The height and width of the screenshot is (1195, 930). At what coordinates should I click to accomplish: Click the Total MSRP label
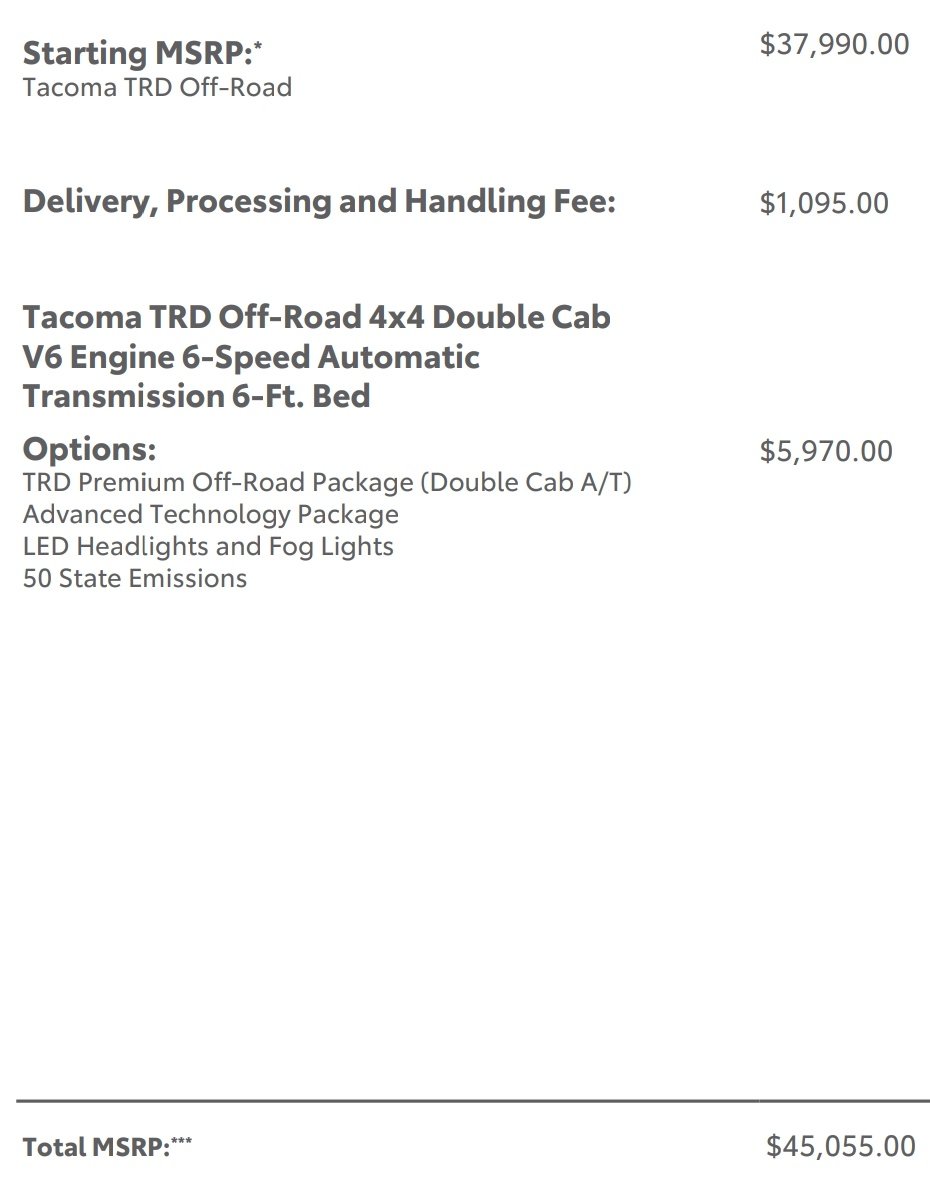96,1147
